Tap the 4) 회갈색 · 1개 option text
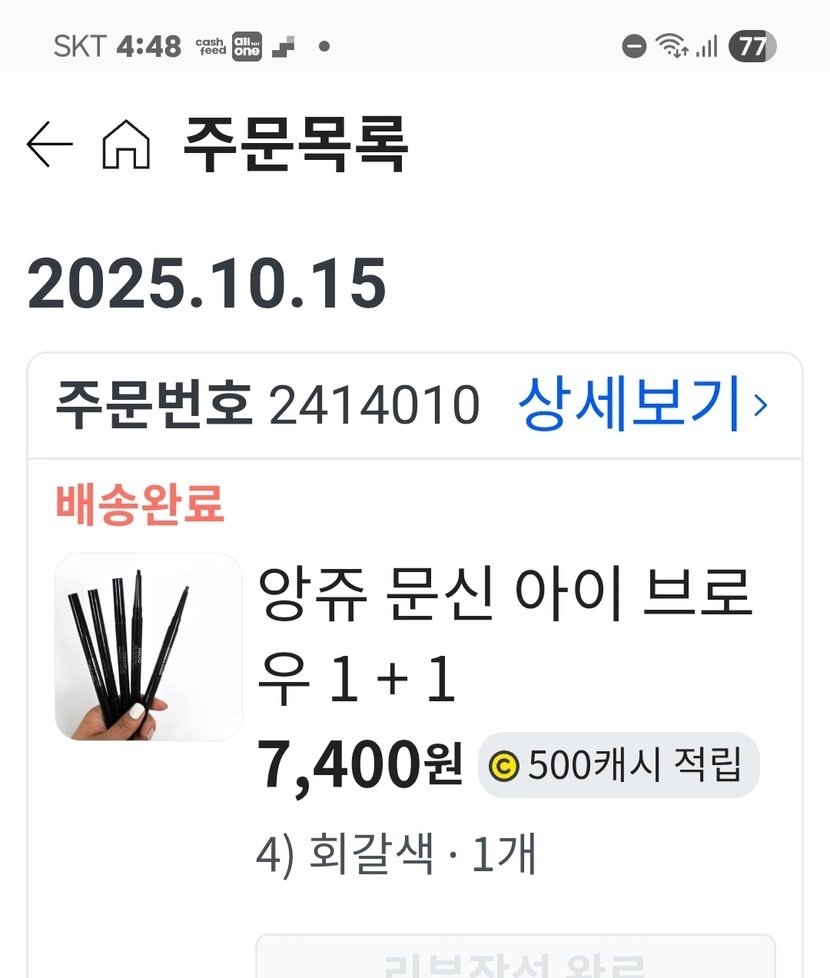830x978 pixels. (396, 854)
